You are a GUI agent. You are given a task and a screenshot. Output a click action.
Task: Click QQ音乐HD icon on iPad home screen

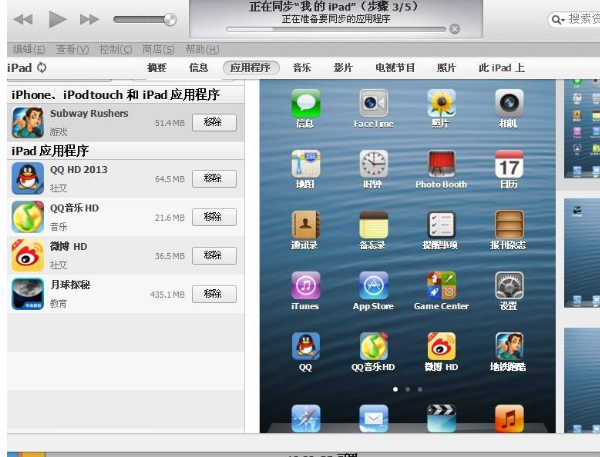(x=373, y=346)
